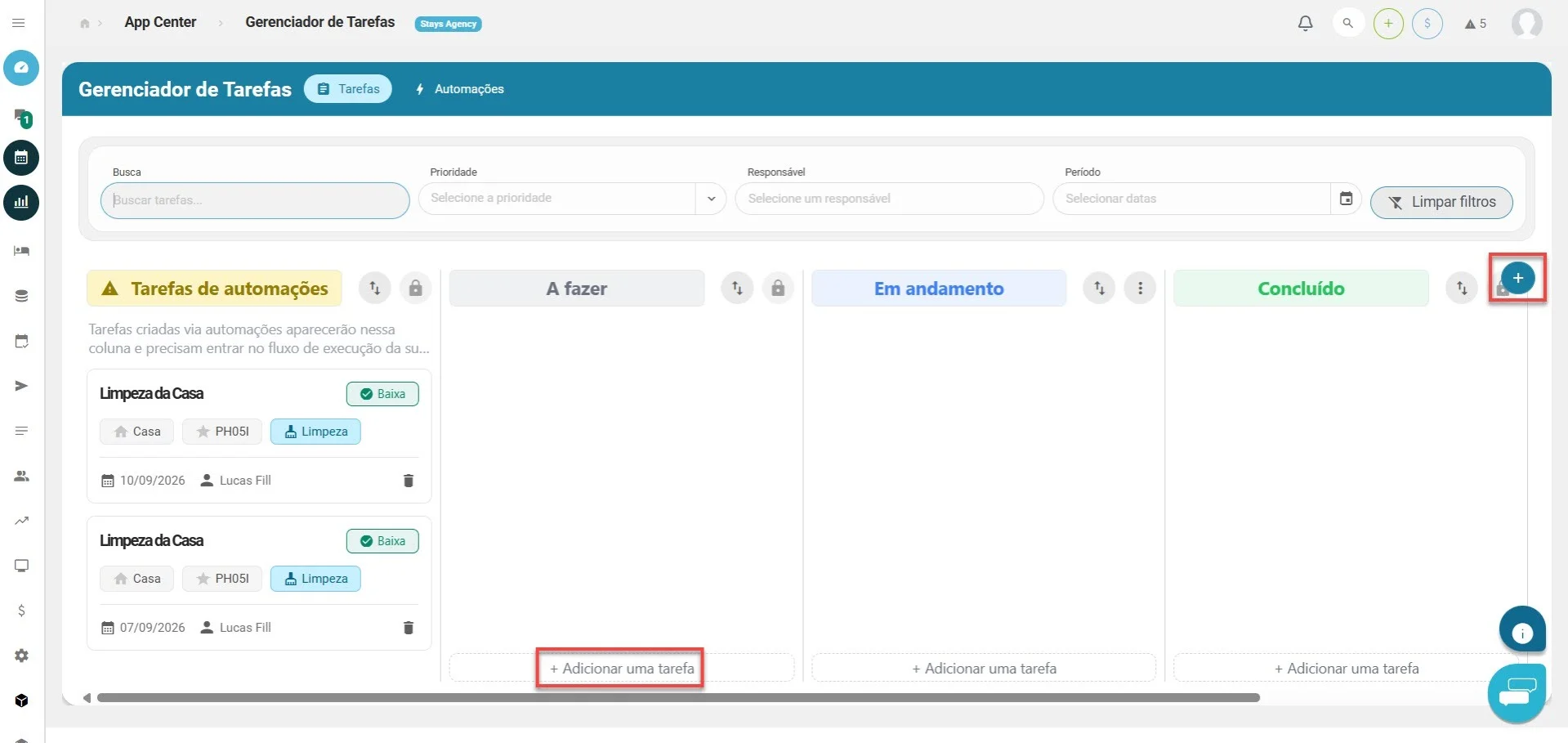Open the calendar icon in sidebar

(x=21, y=158)
